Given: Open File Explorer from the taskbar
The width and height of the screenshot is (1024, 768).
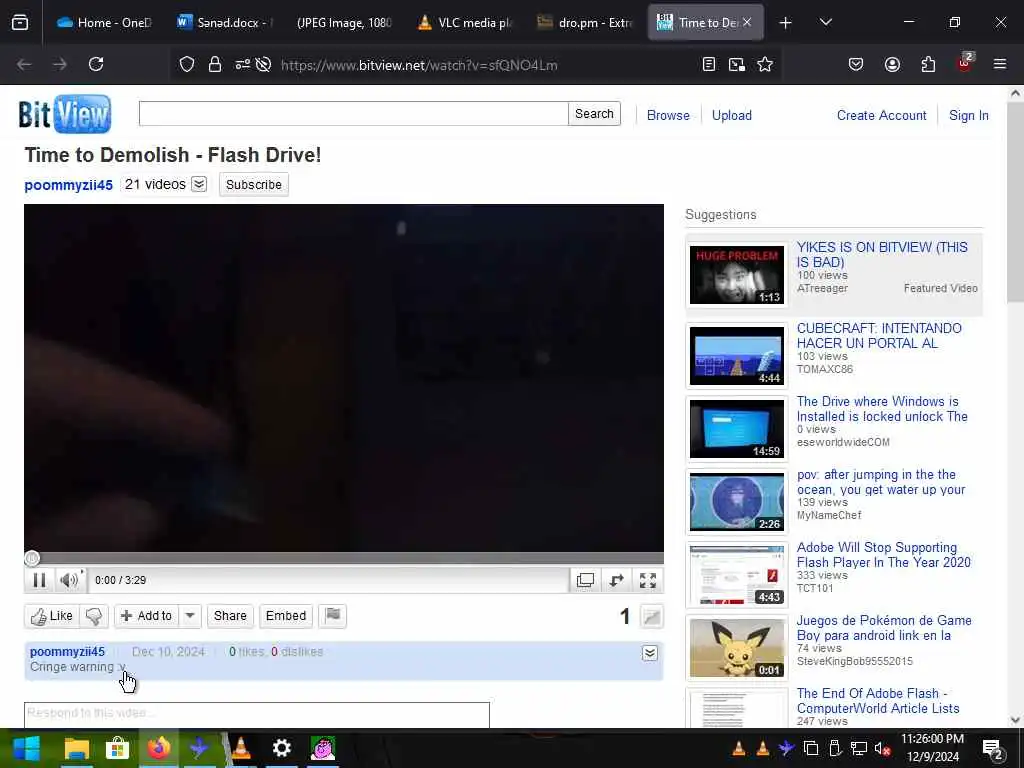Looking at the screenshot, I should click(76, 748).
